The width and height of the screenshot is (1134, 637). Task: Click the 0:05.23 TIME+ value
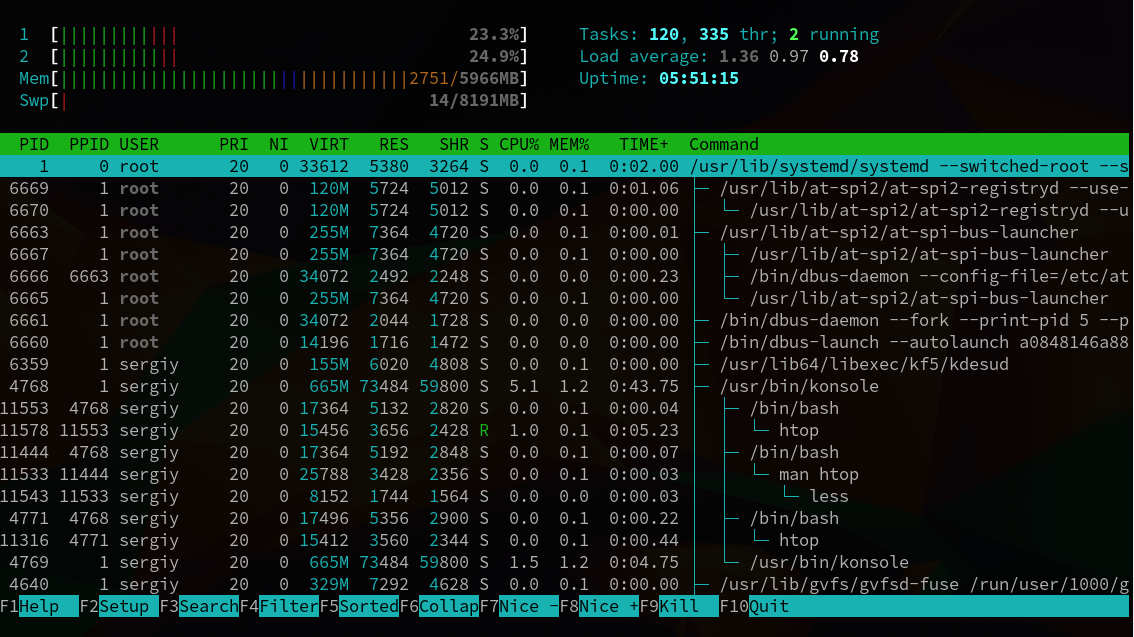click(x=644, y=430)
